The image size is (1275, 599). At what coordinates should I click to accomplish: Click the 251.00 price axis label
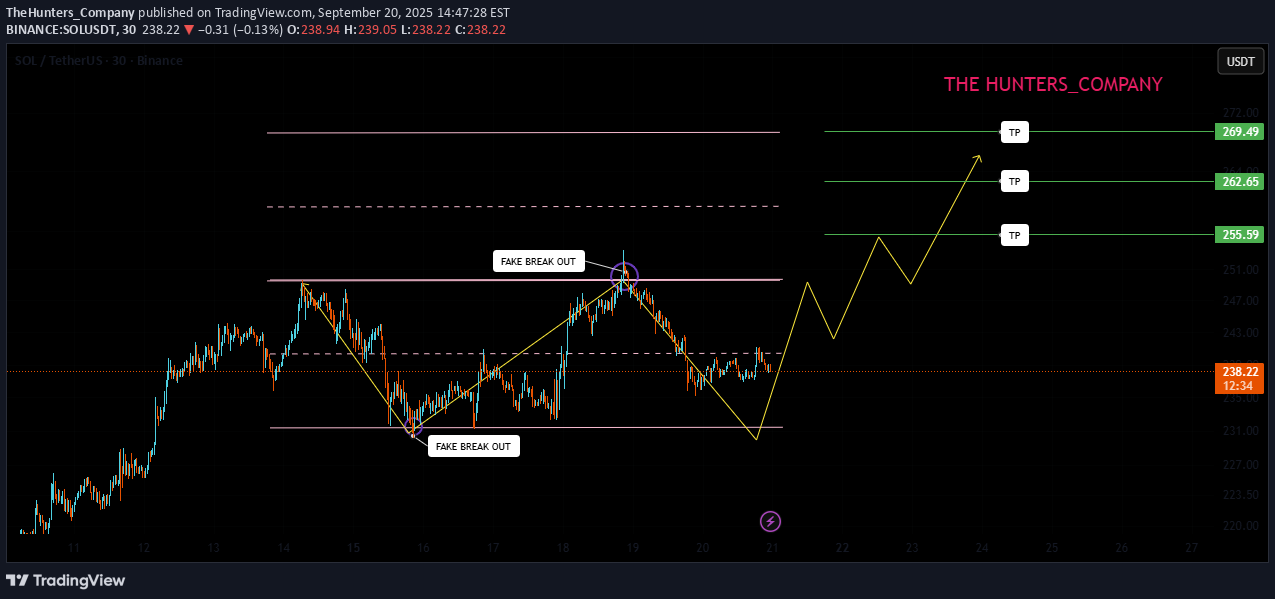click(1239, 270)
